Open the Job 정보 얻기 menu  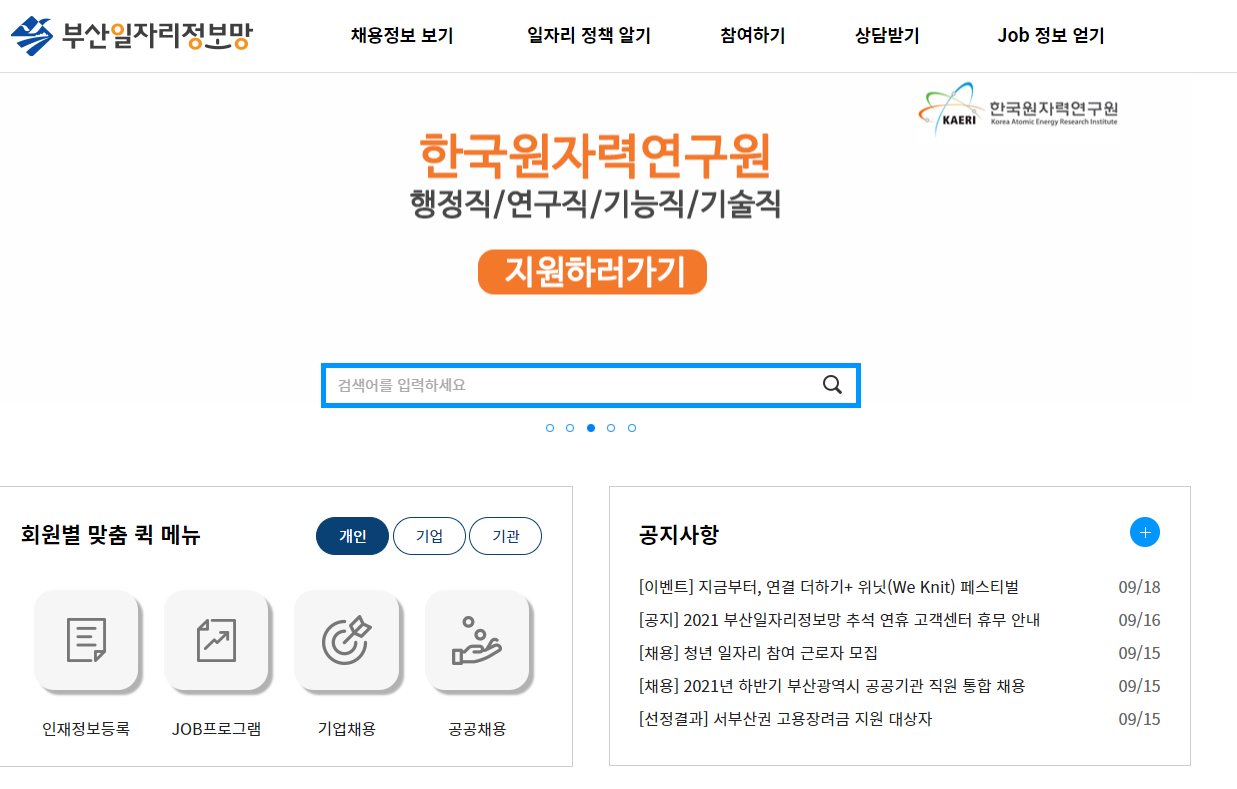click(x=1051, y=36)
